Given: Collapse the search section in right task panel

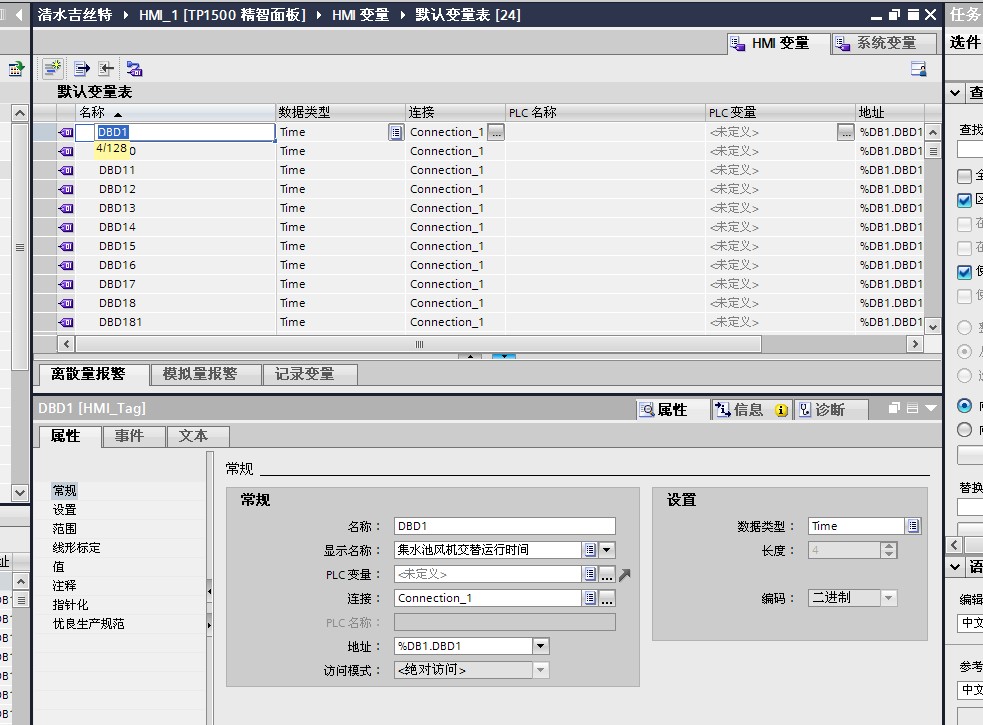Looking at the screenshot, I should (x=955, y=93).
